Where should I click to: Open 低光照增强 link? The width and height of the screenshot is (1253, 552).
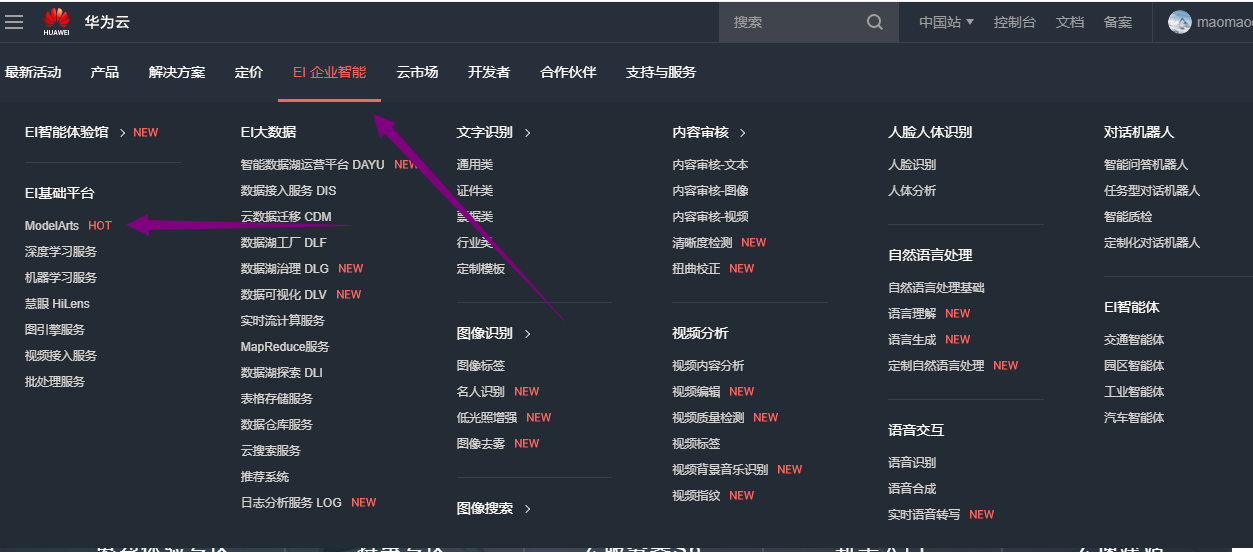(x=487, y=417)
